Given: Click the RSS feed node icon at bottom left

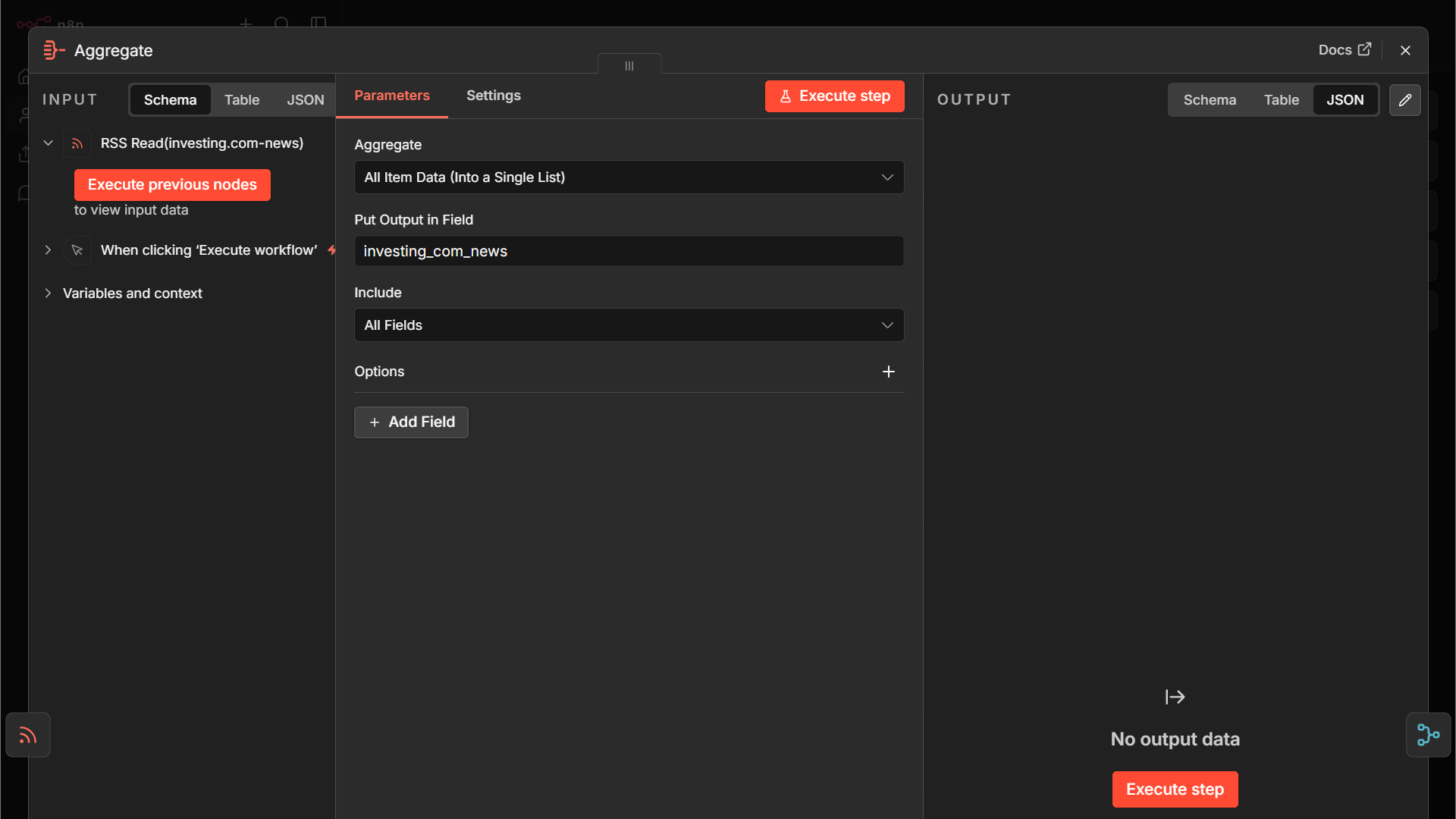Looking at the screenshot, I should point(28,735).
